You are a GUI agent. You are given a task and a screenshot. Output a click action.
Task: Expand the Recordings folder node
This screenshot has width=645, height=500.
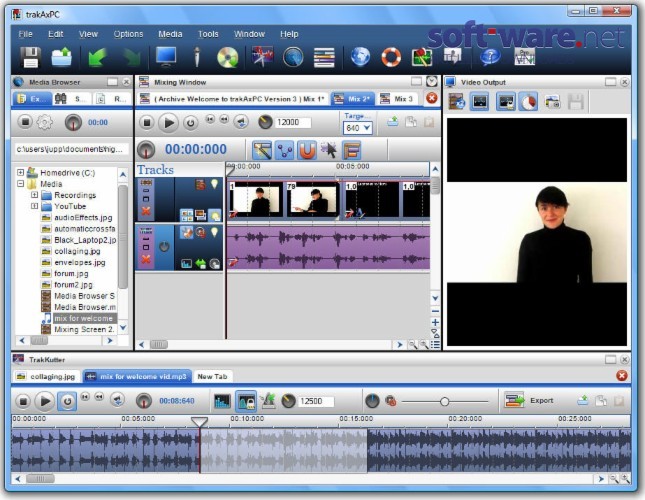point(35,195)
